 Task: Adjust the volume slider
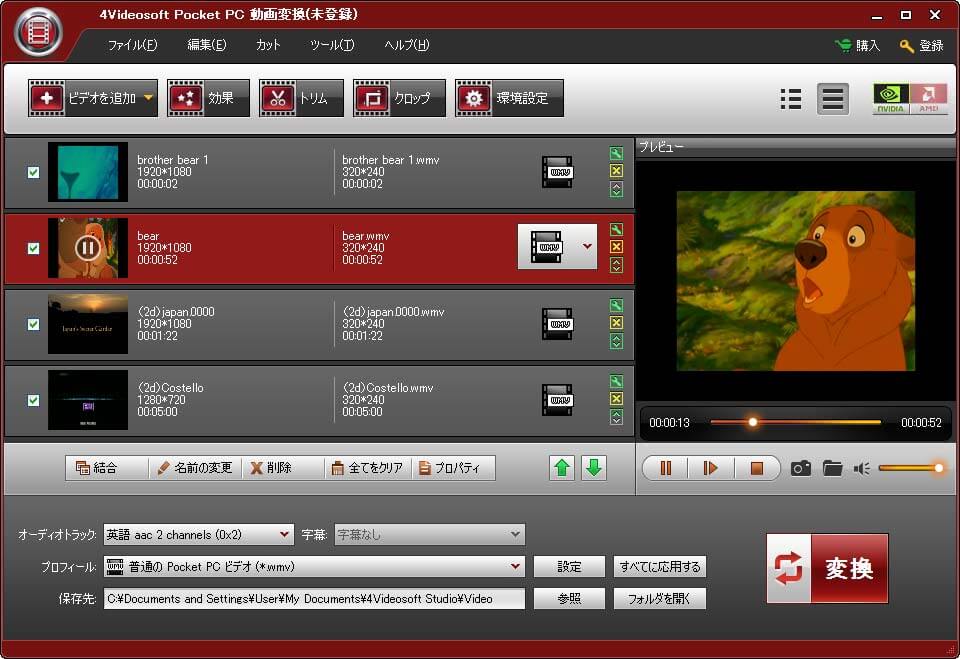[x=911, y=468]
